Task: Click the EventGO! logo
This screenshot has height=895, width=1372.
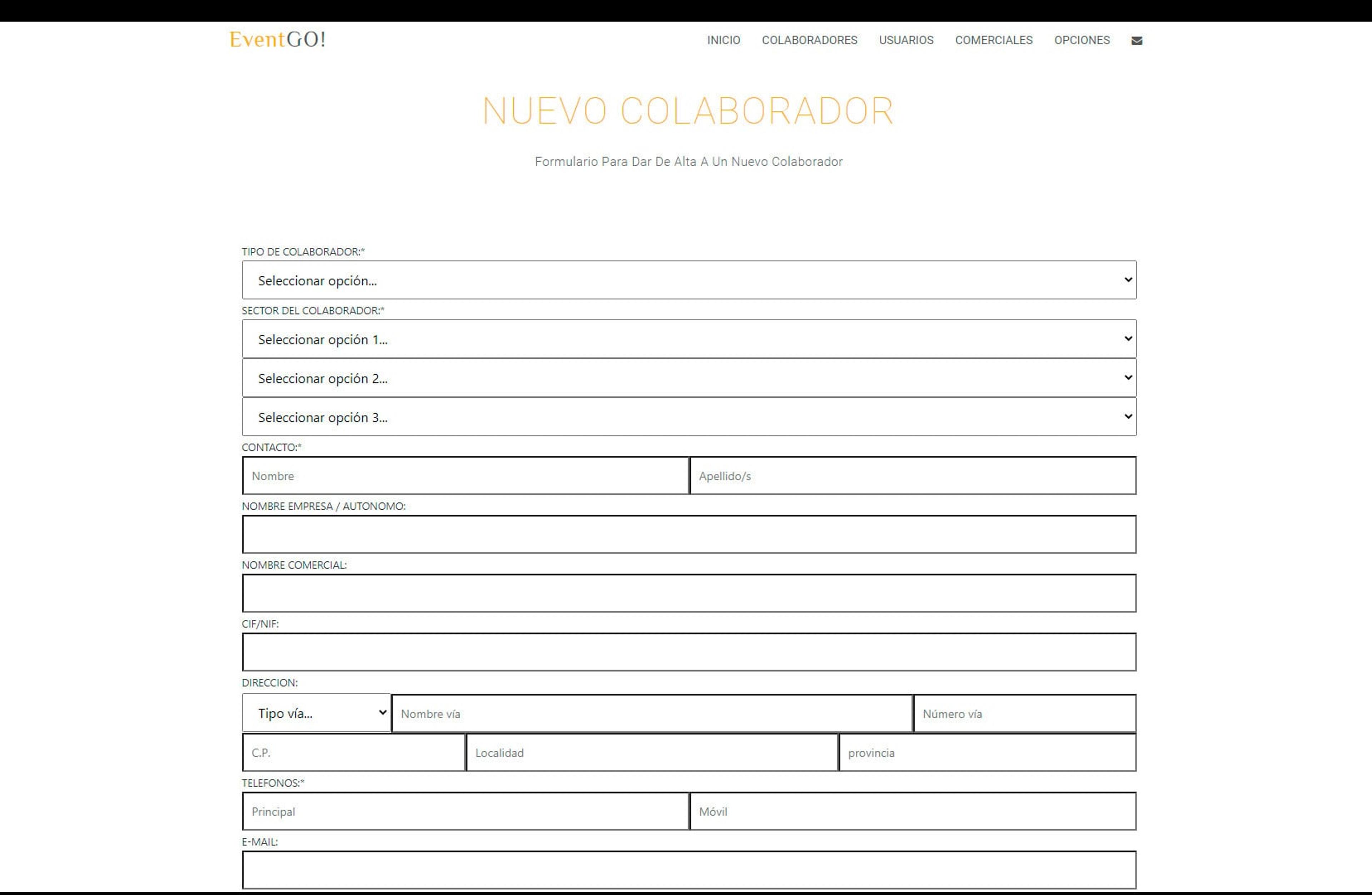Action: [x=277, y=39]
